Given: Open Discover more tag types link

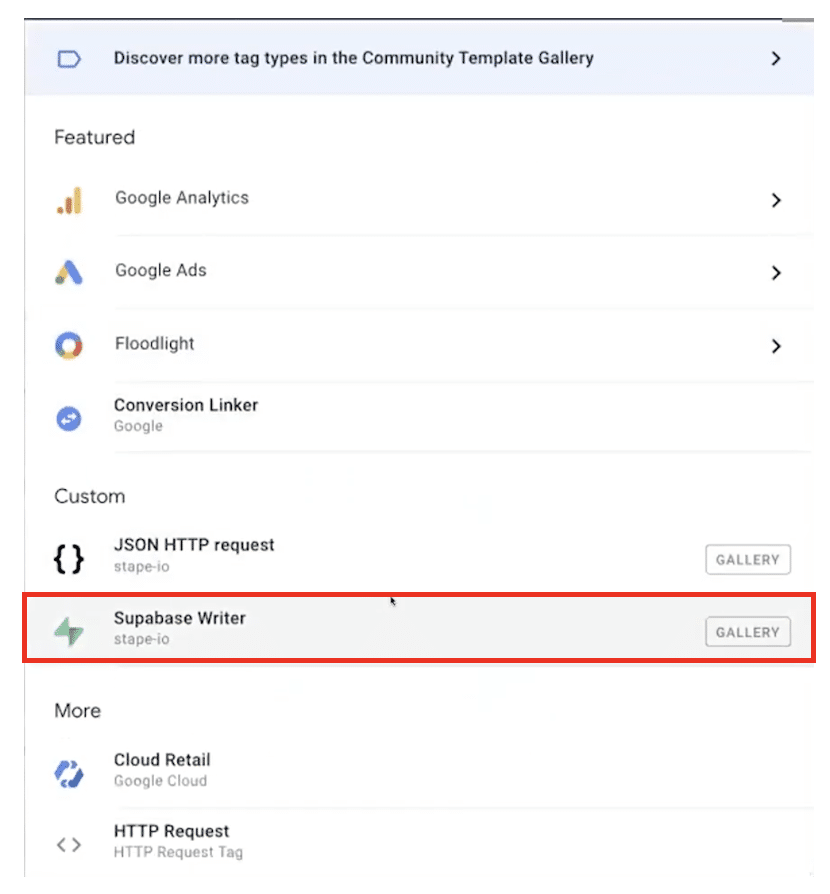Looking at the screenshot, I should coord(353,58).
